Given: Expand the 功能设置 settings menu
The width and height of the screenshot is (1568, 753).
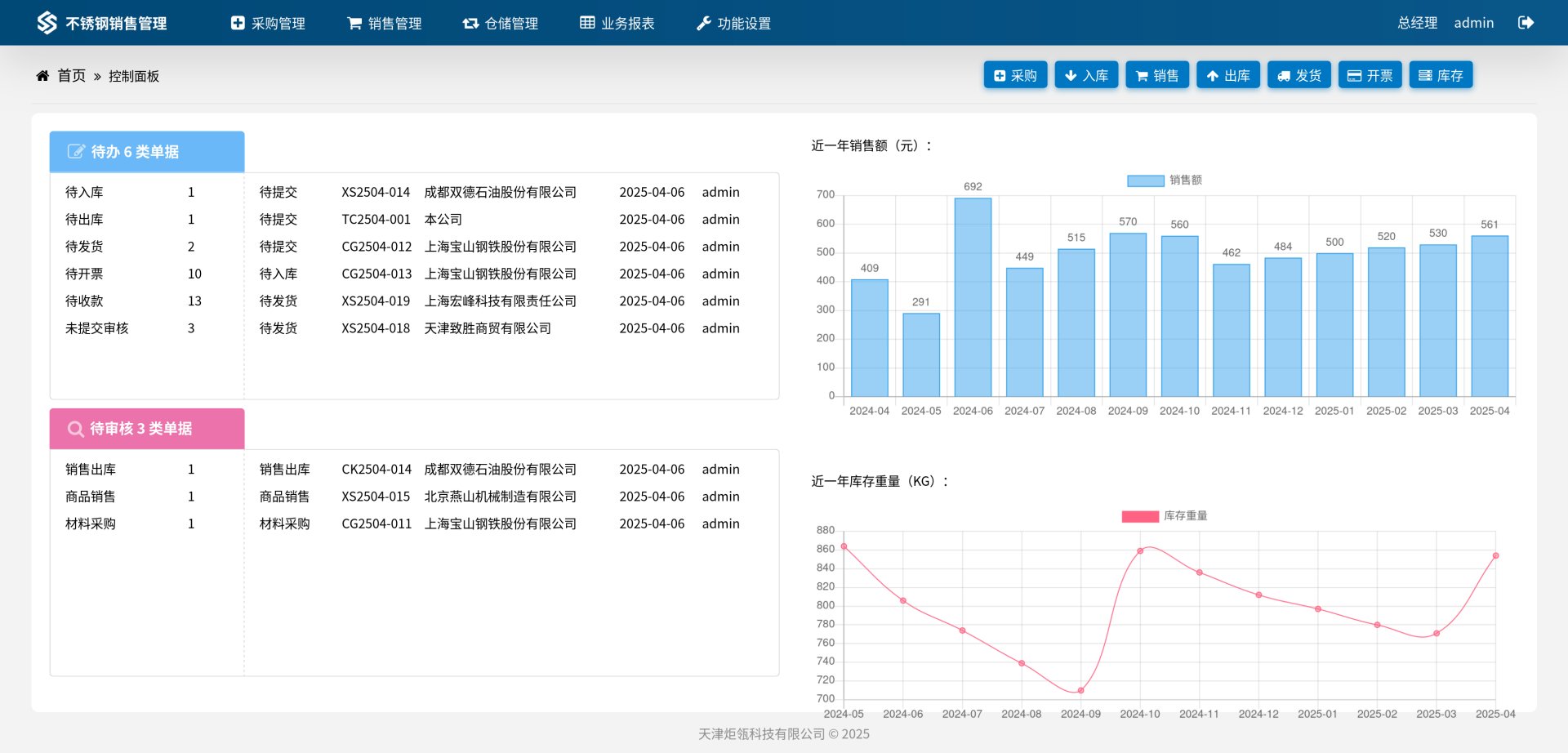Looking at the screenshot, I should coord(733,23).
